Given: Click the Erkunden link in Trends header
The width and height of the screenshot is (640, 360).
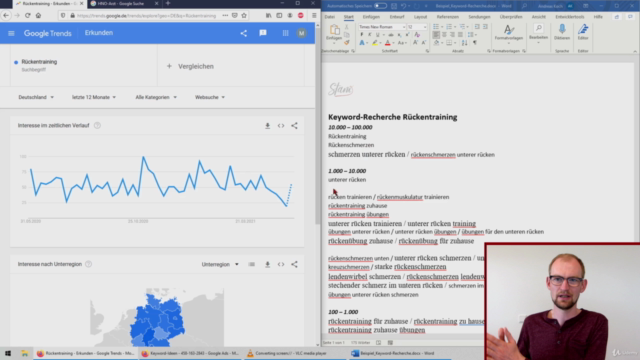Looking at the screenshot, I should 99,33.
